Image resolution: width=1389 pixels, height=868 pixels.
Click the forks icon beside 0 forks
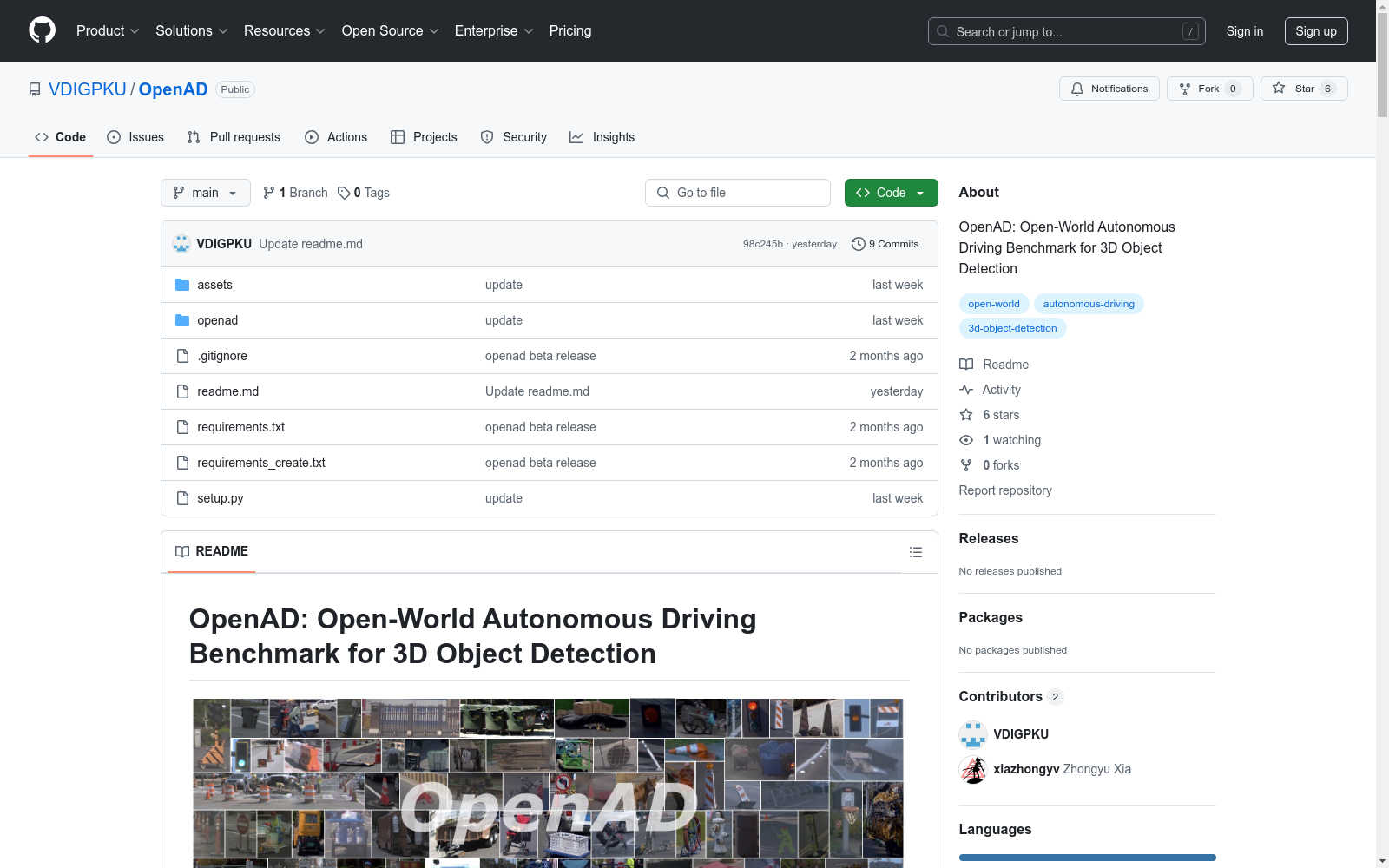click(x=966, y=465)
